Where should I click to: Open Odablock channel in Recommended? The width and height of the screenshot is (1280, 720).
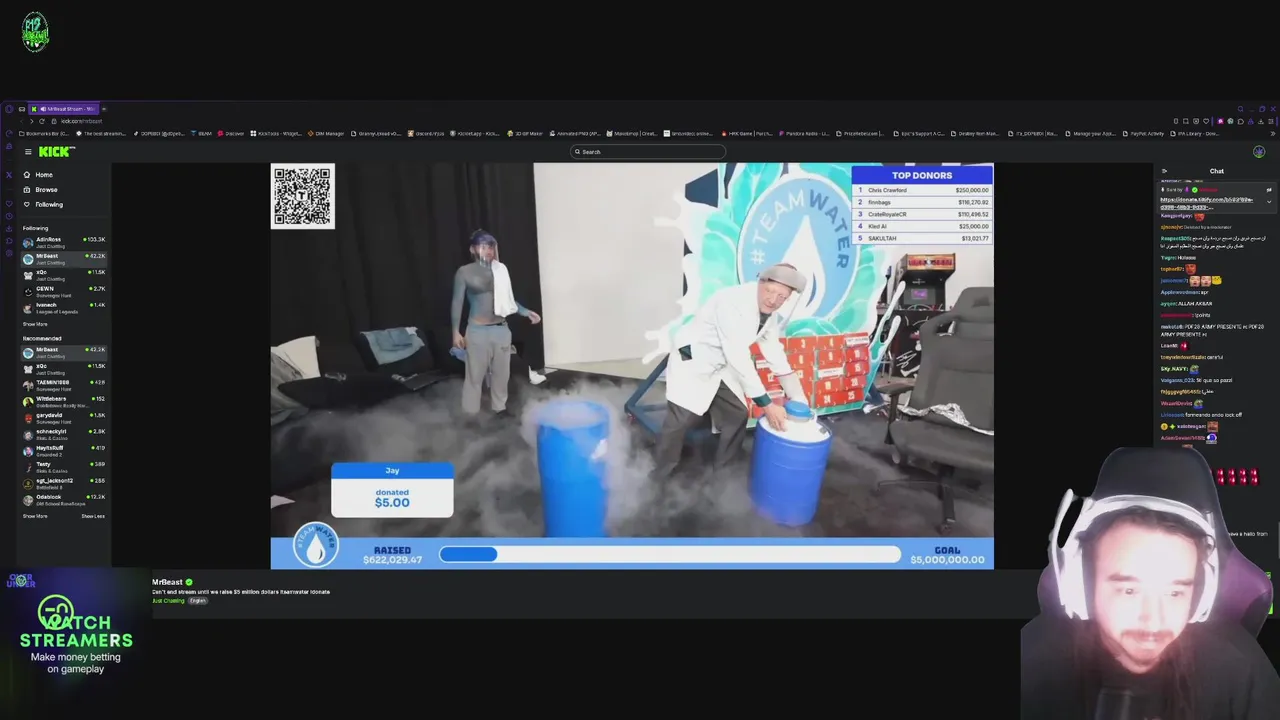(64, 499)
